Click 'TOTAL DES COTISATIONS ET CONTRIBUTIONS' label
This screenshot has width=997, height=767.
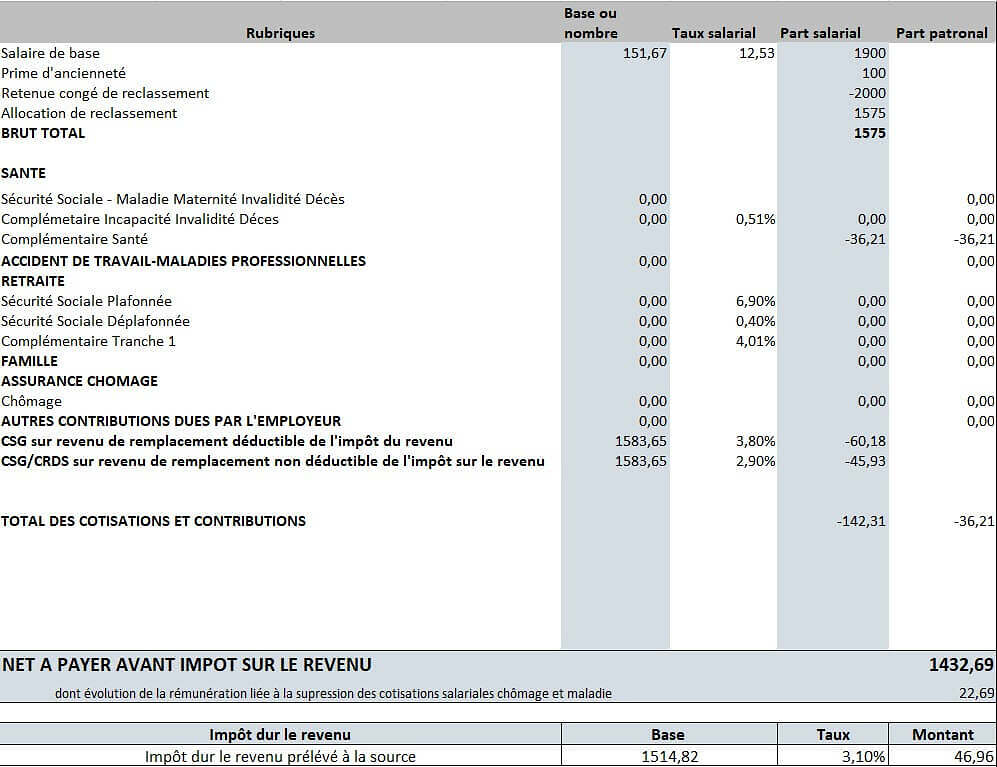click(x=153, y=522)
